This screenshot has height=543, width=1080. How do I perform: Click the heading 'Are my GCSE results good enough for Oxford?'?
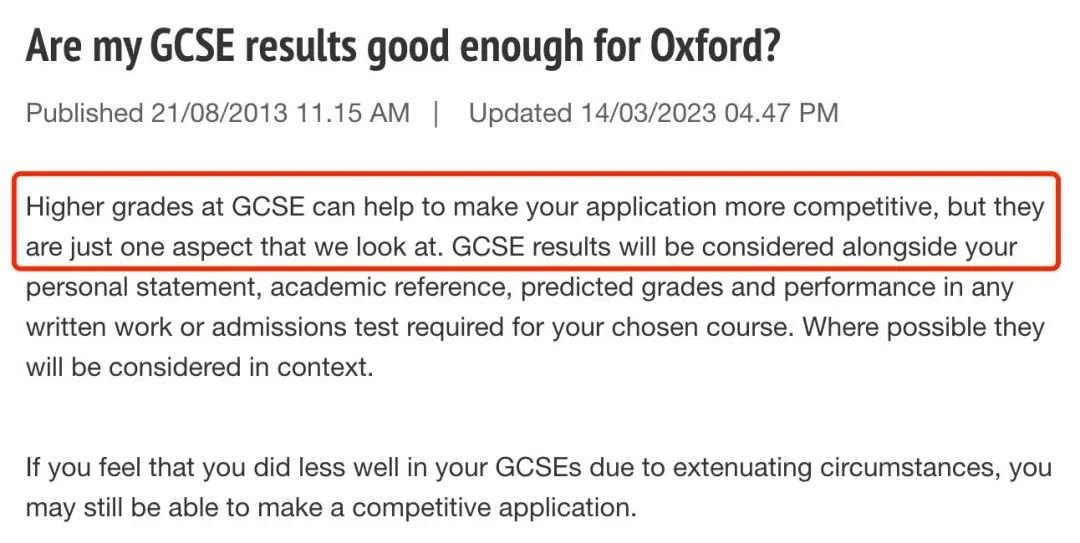tap(403, 47)
